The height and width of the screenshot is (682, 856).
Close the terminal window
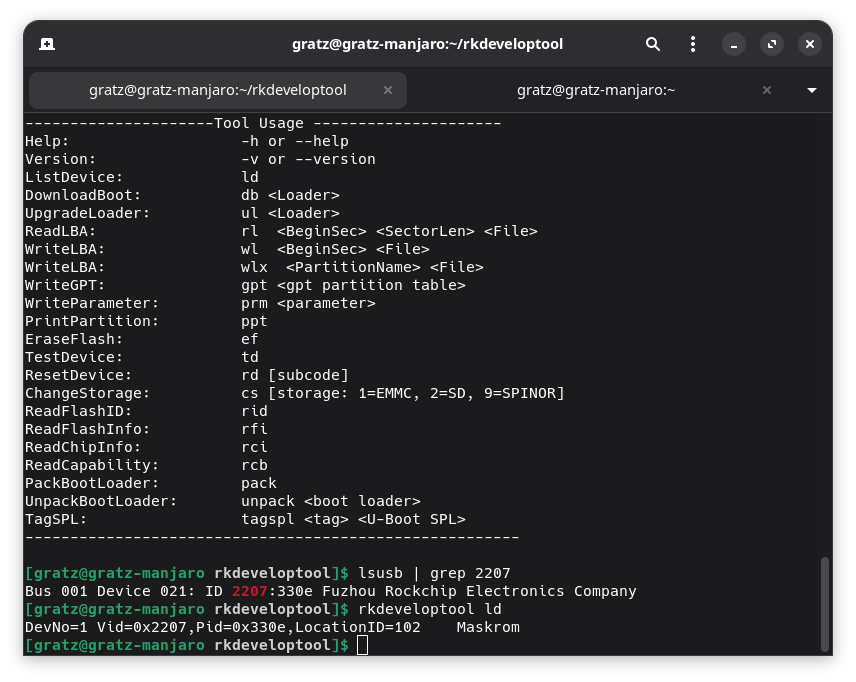pos(810,44)
